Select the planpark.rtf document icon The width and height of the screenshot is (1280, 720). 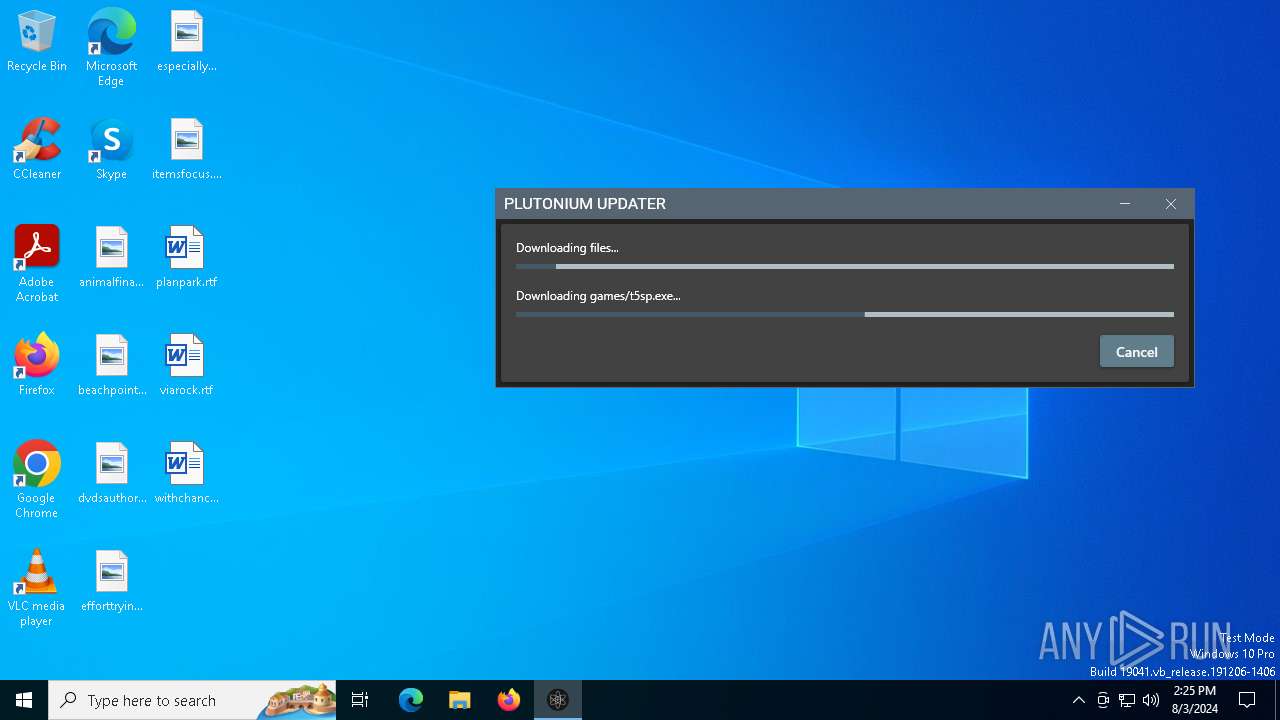186,258
